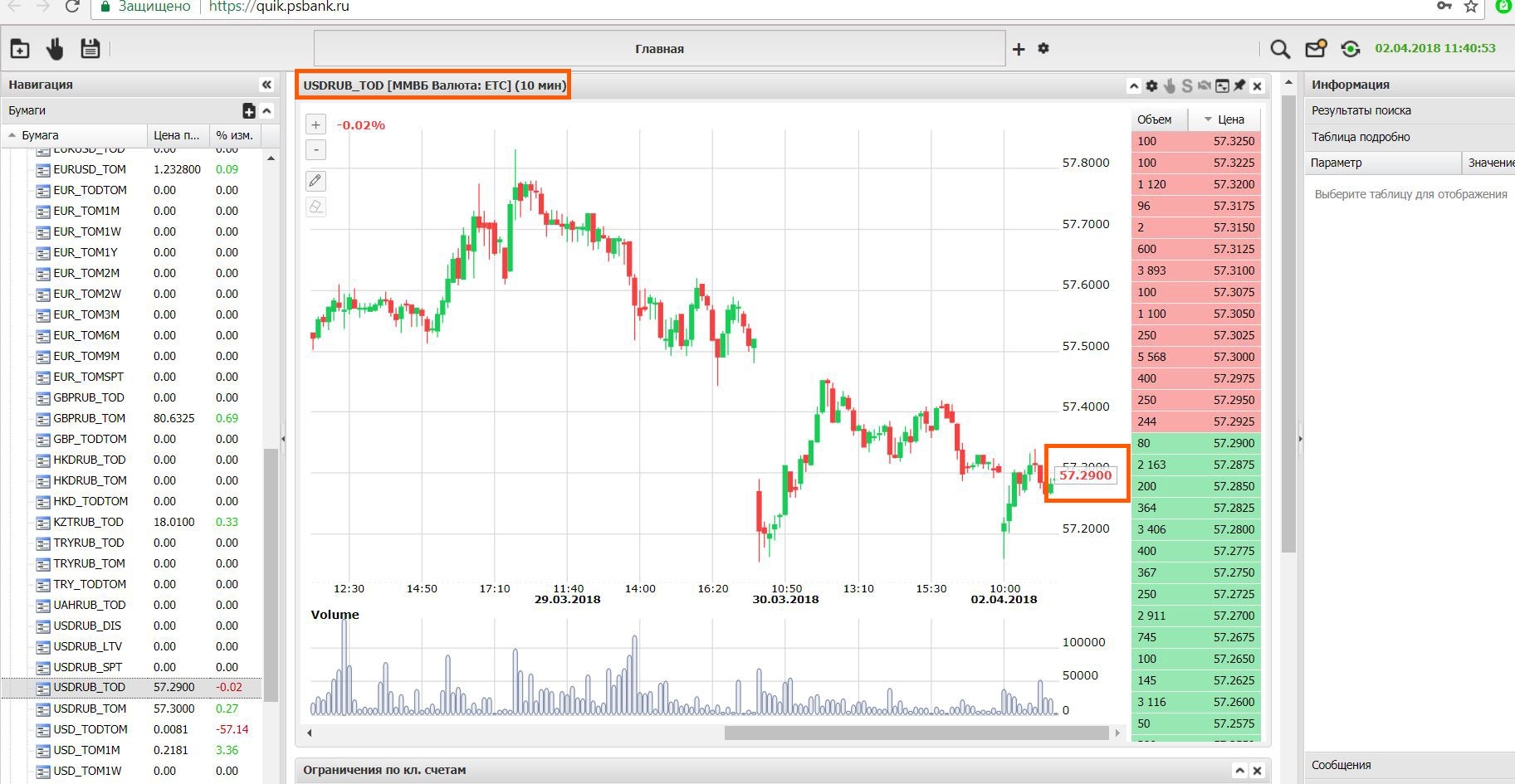
Task: Zoom out the chart with the minus button
Action: pos(315,150)
